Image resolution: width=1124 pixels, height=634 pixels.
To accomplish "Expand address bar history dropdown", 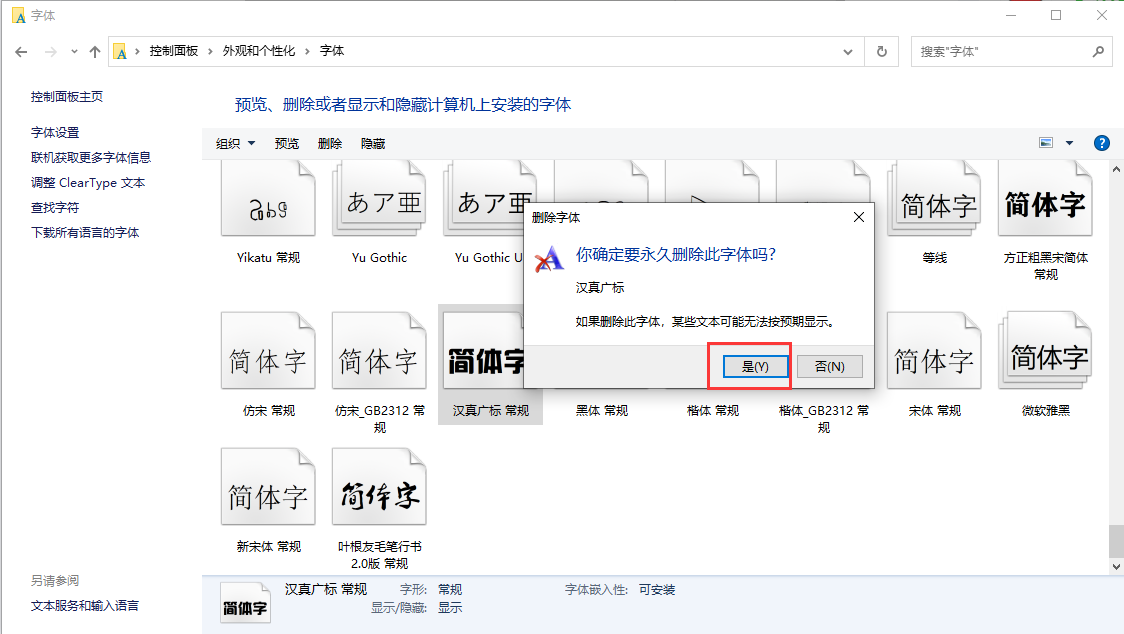I will tap(848, 52).
